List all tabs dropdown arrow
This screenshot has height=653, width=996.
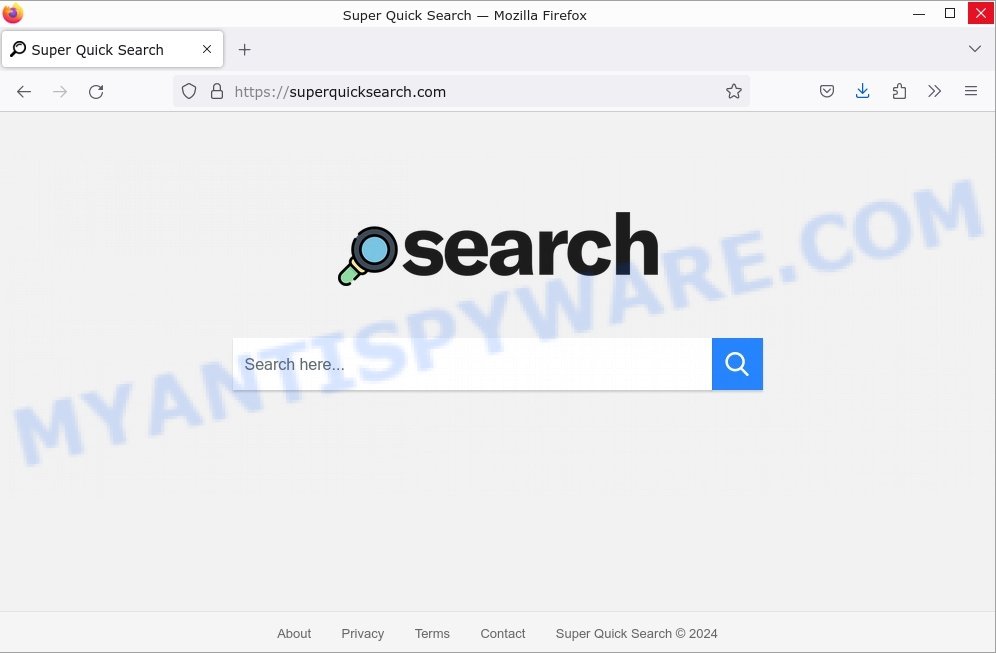click(974, 49)
